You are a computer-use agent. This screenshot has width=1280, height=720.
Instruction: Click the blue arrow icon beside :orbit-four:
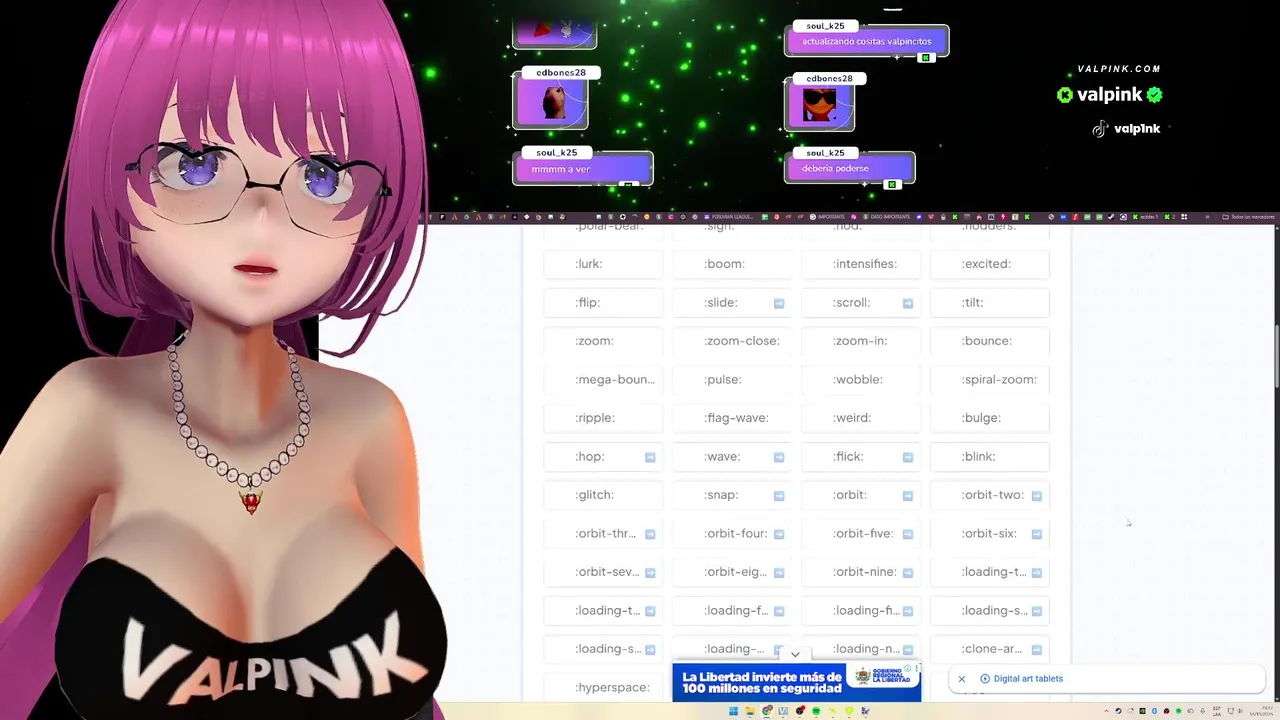pyautogui.click(x=779, y=534)
